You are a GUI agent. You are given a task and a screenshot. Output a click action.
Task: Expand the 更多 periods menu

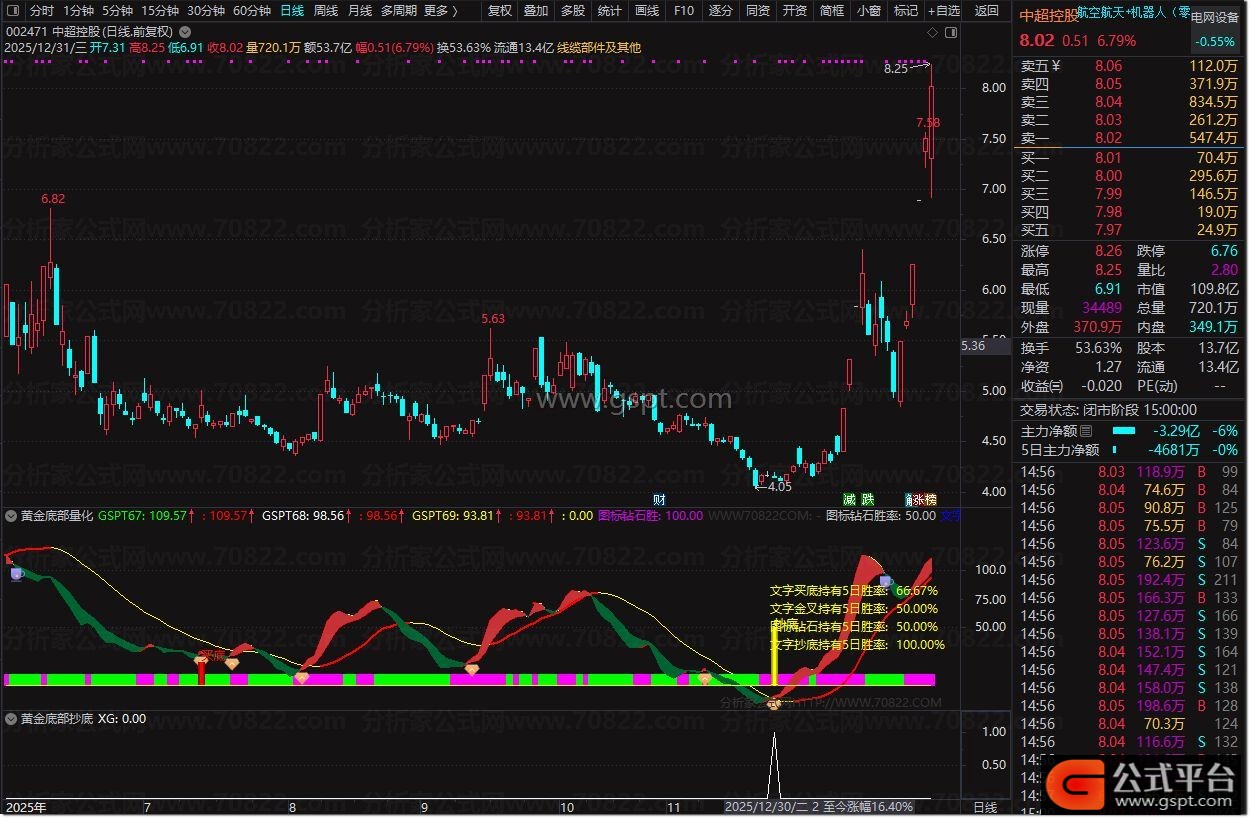pos(438,11)
